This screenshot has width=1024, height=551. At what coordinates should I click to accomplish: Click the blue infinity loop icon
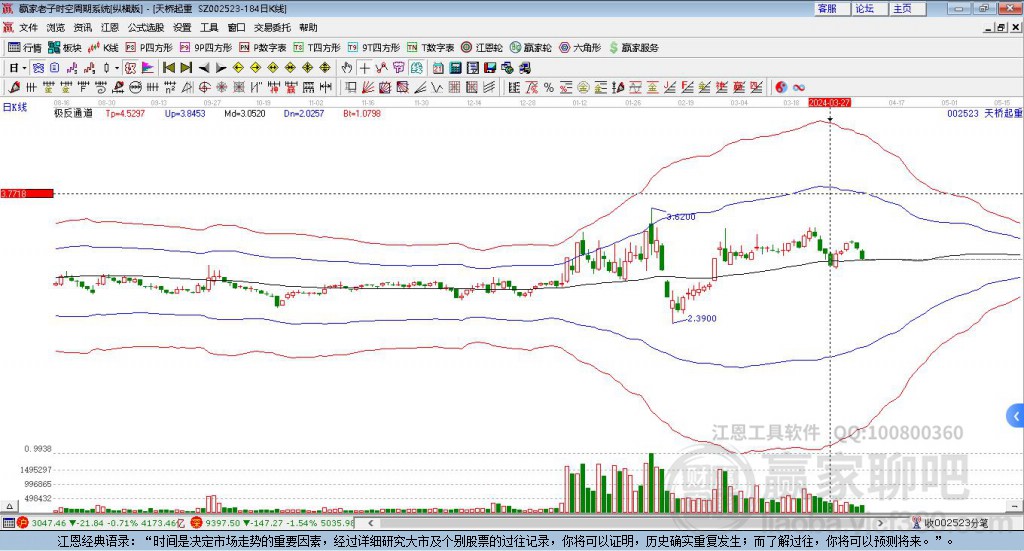pyautogui.click(x=799, y=87)
